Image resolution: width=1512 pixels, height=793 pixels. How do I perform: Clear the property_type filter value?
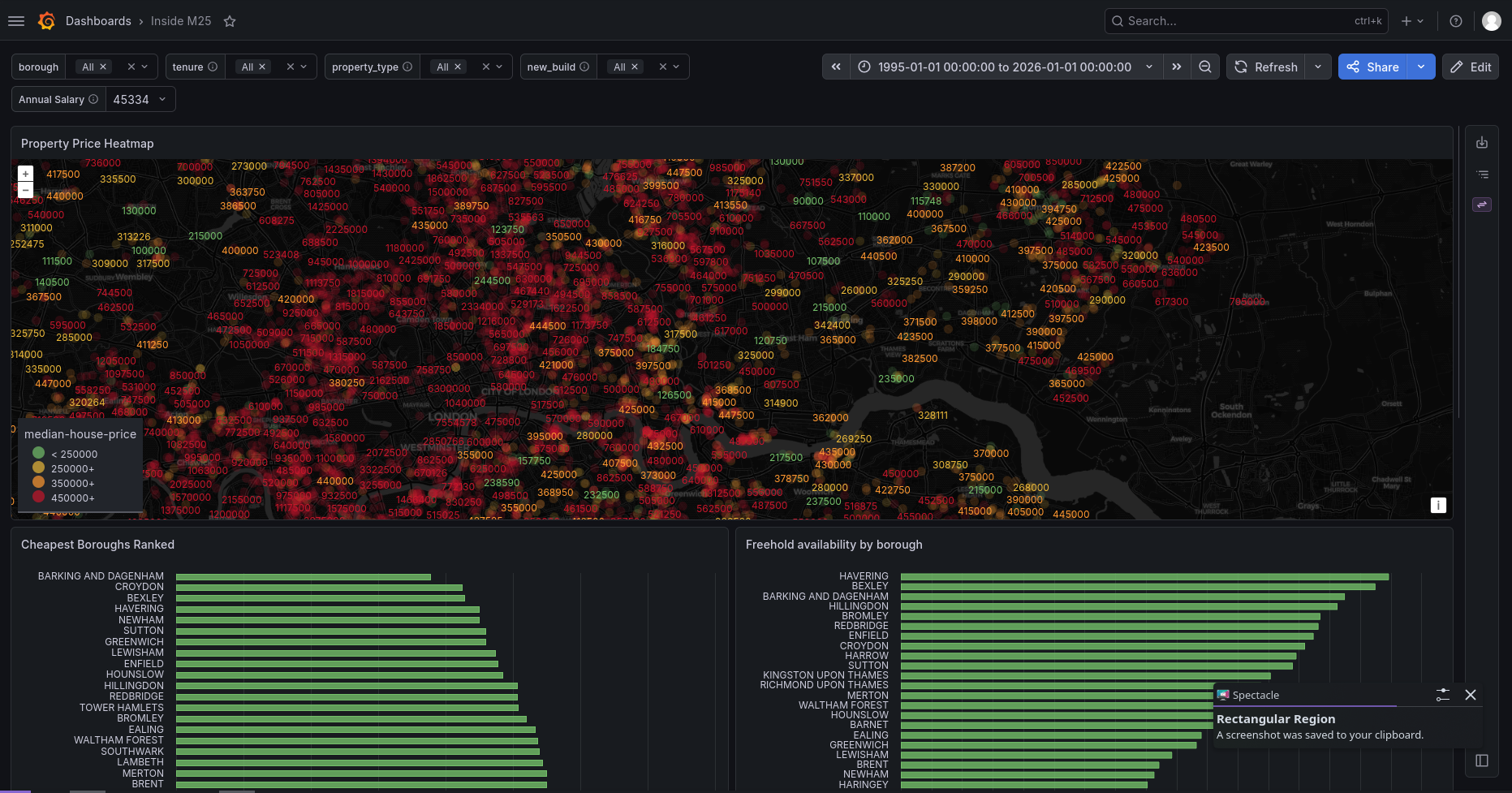tap(486, 67)
